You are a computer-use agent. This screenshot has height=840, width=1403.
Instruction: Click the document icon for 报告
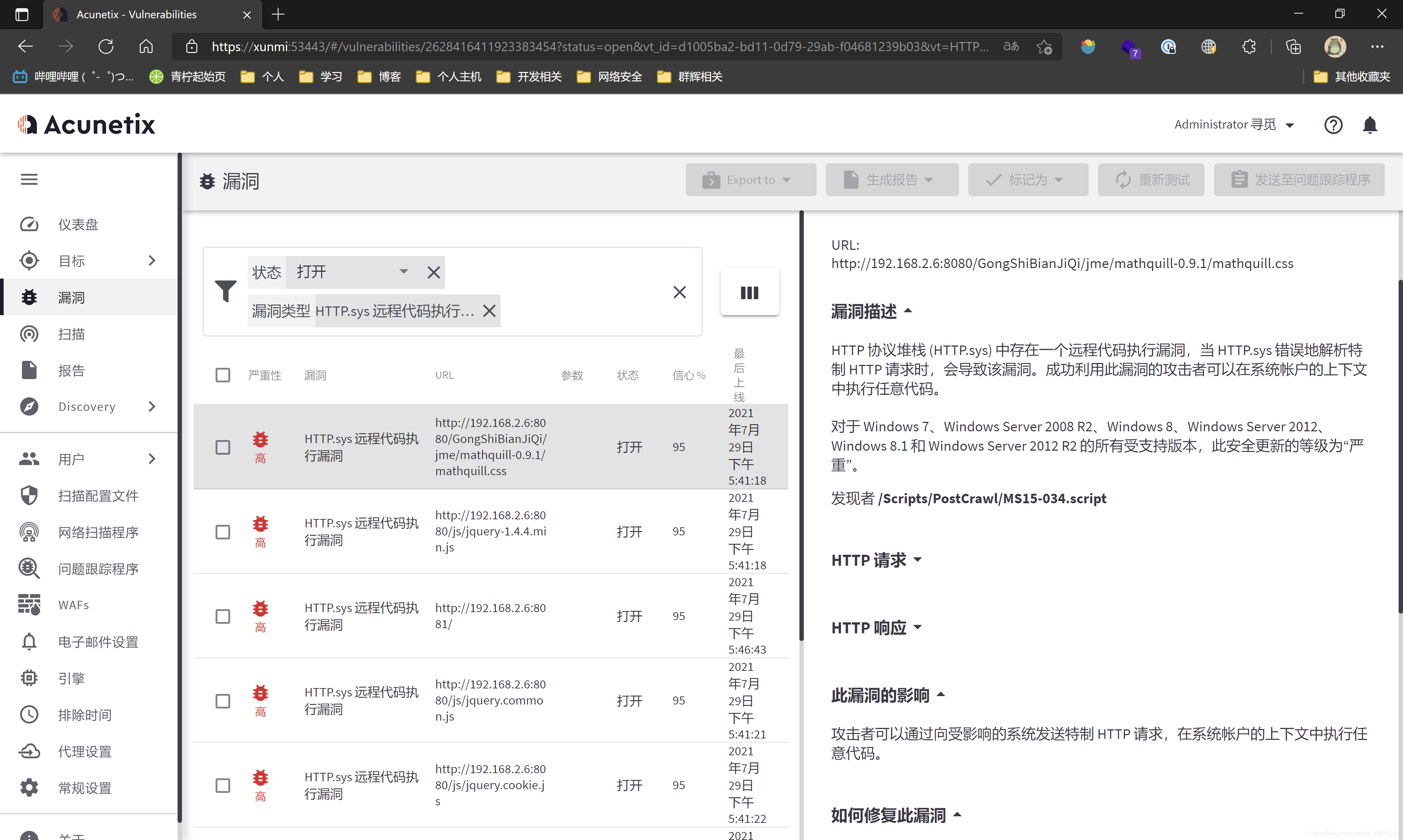pyautogui.click(x=29, y=370)
